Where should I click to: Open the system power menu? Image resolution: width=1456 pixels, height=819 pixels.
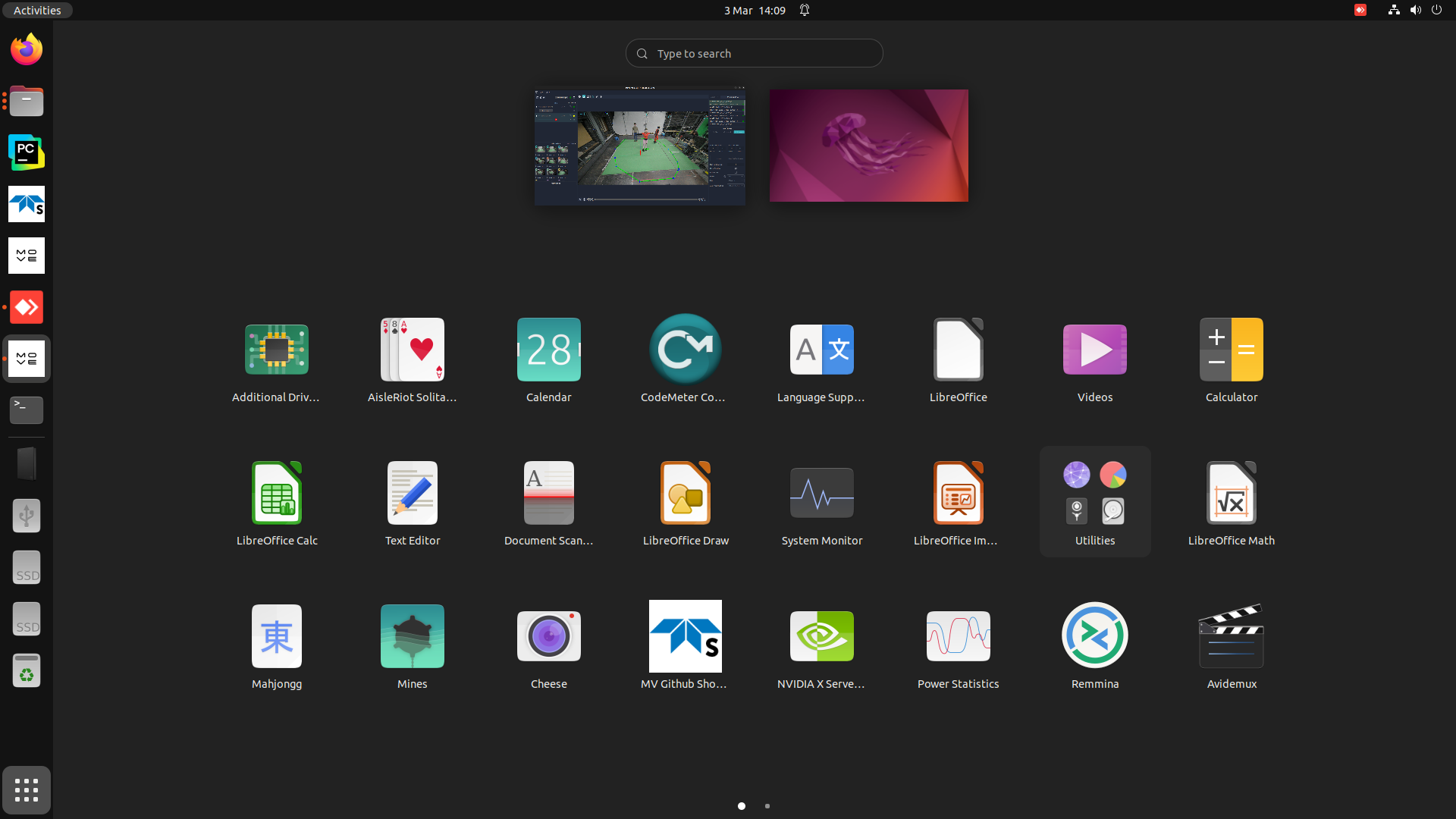pos(1436,10)
